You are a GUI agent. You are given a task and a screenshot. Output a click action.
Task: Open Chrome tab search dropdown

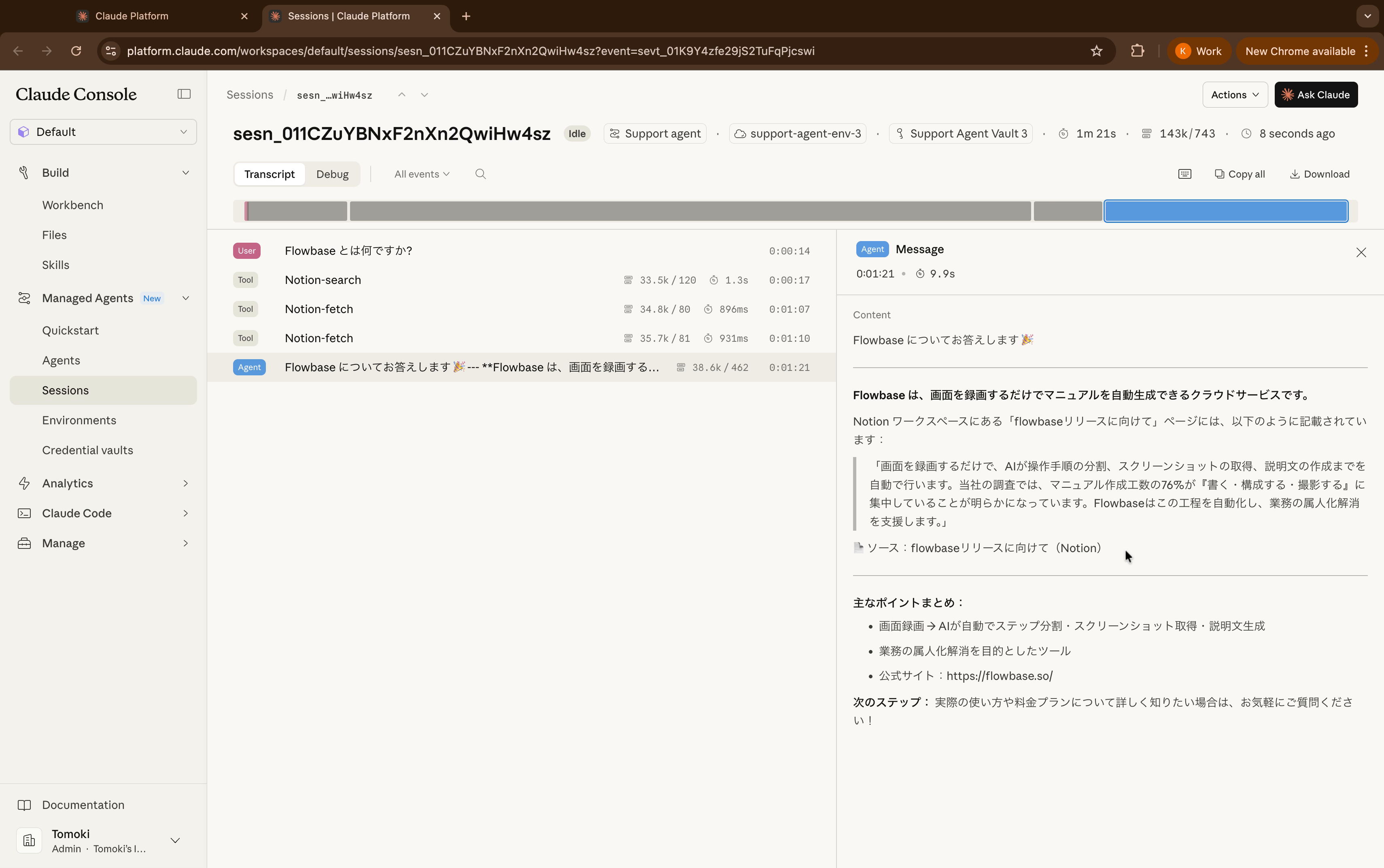pyautogui.click(x=1367, y=16)
